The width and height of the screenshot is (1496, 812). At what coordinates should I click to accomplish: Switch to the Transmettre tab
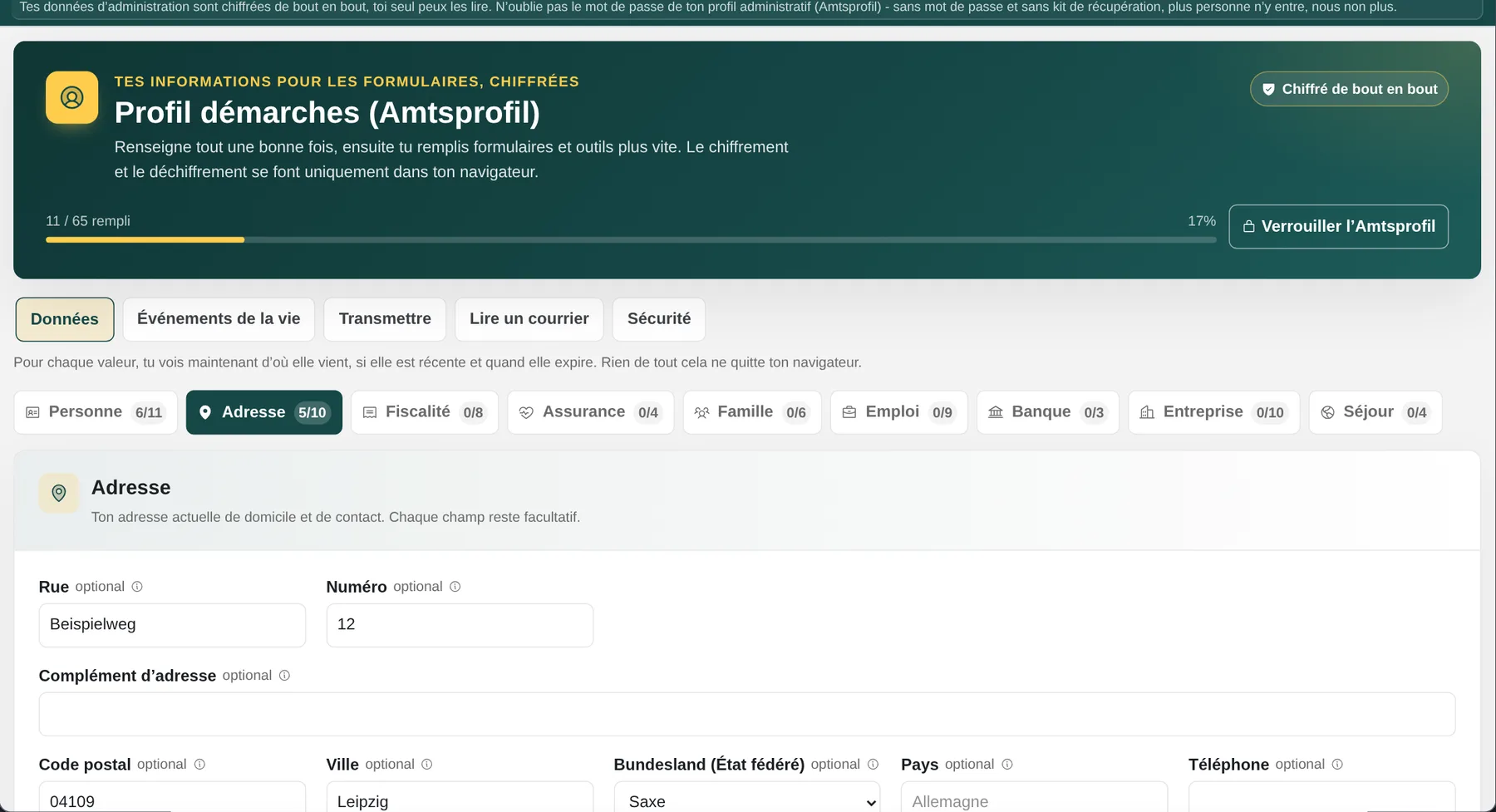pos(385,319)
